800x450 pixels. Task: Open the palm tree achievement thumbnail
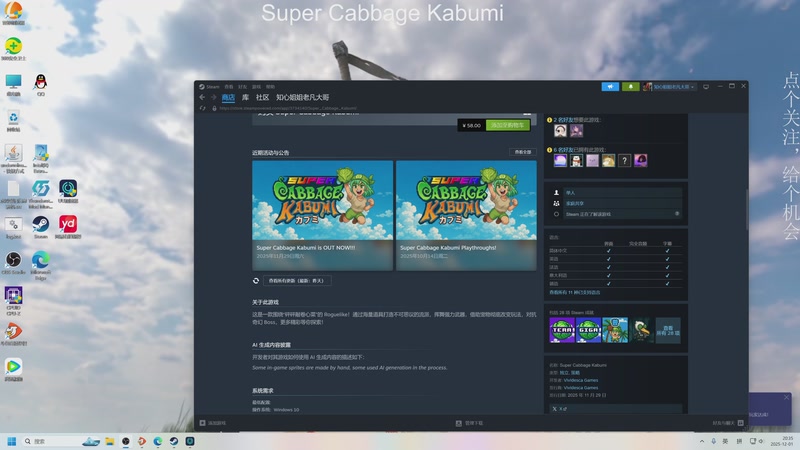615,330
